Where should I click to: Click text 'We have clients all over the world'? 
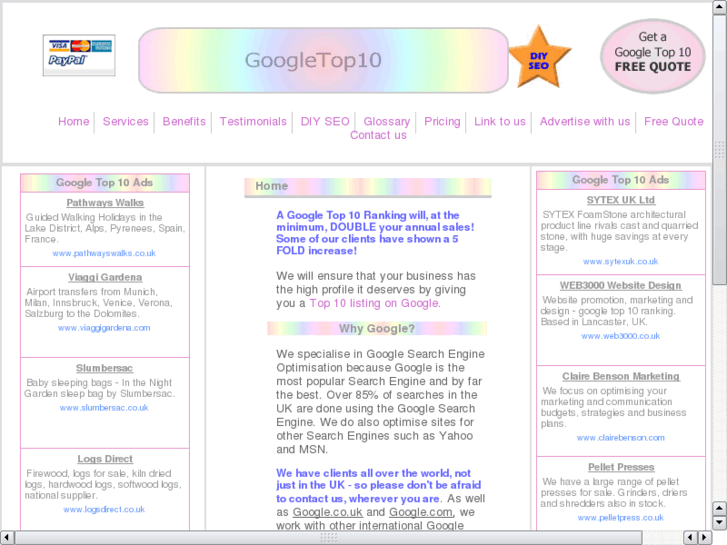point(364,473)
